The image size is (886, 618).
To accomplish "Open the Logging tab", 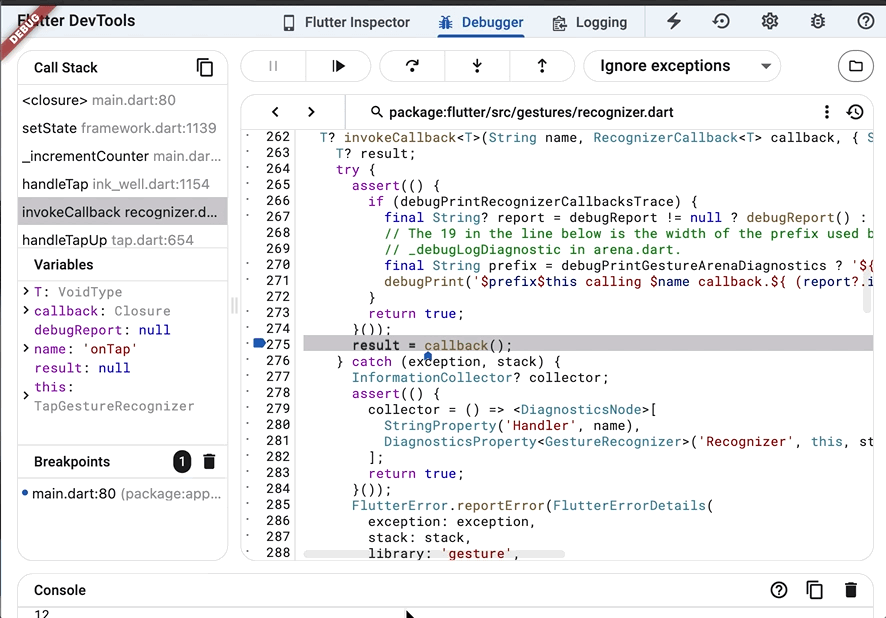I will (x=589, y=22).
